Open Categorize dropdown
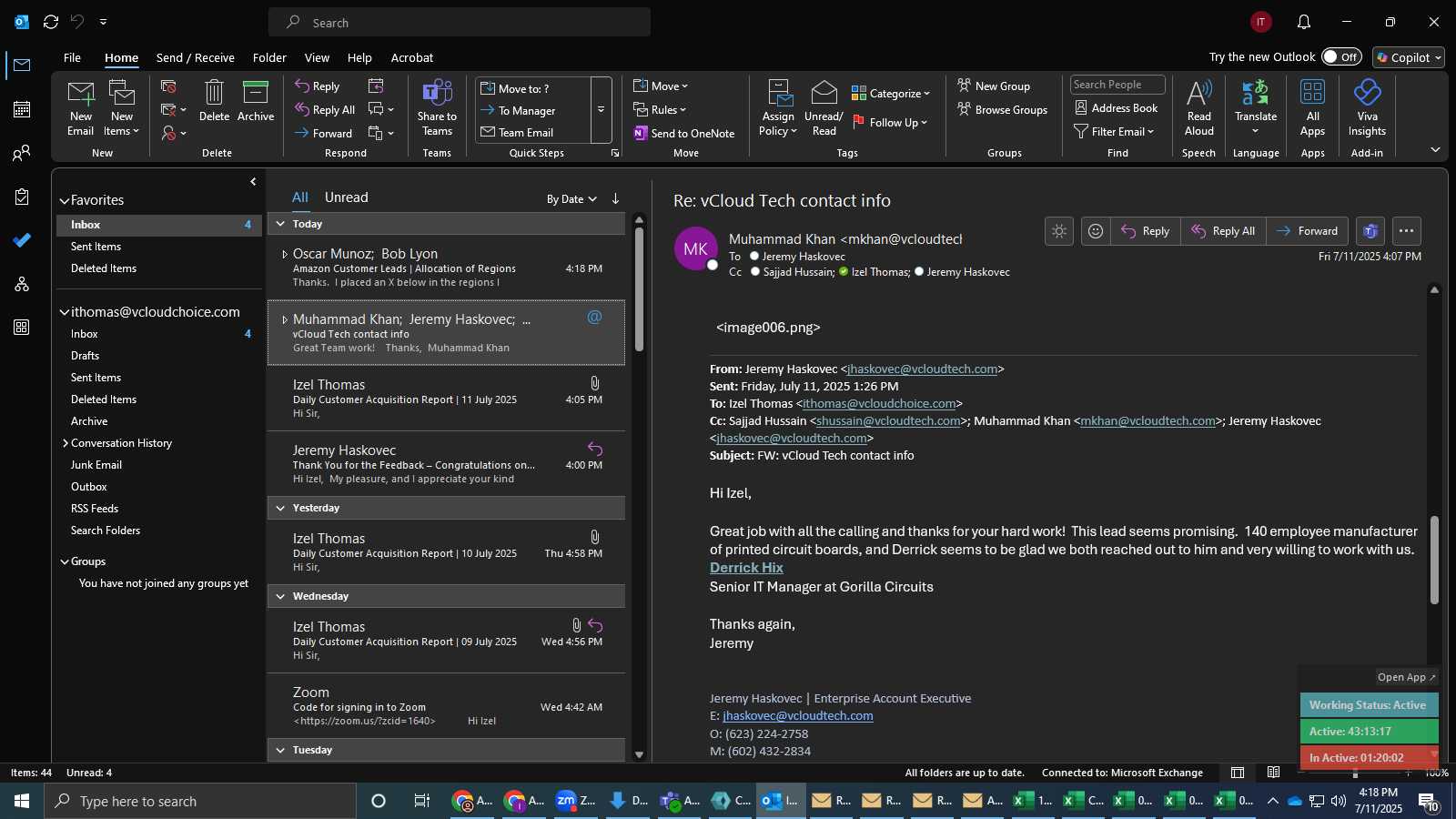This screenshot has height=819, width=1456. 891,93
